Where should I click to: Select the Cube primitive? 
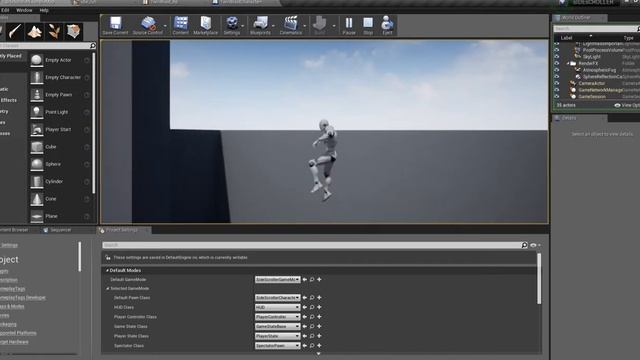point(60,147)
